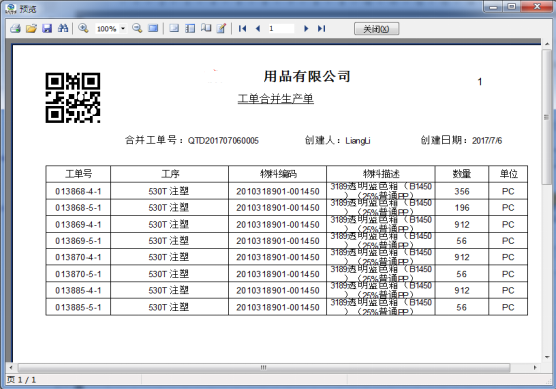Open page settings book icon

[206, 28]
